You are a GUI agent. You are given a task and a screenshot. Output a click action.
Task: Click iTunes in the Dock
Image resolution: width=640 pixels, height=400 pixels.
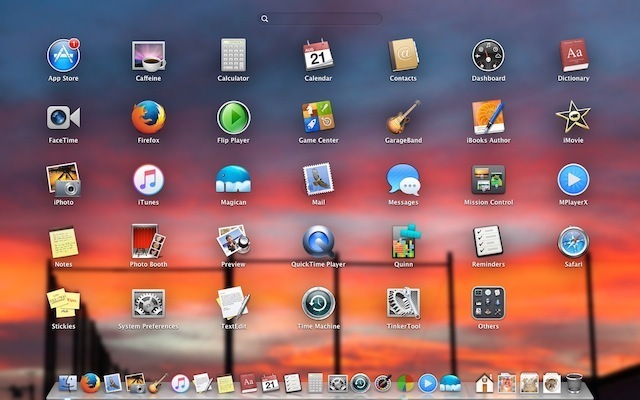pyautogui.click(x=180, y=384)
